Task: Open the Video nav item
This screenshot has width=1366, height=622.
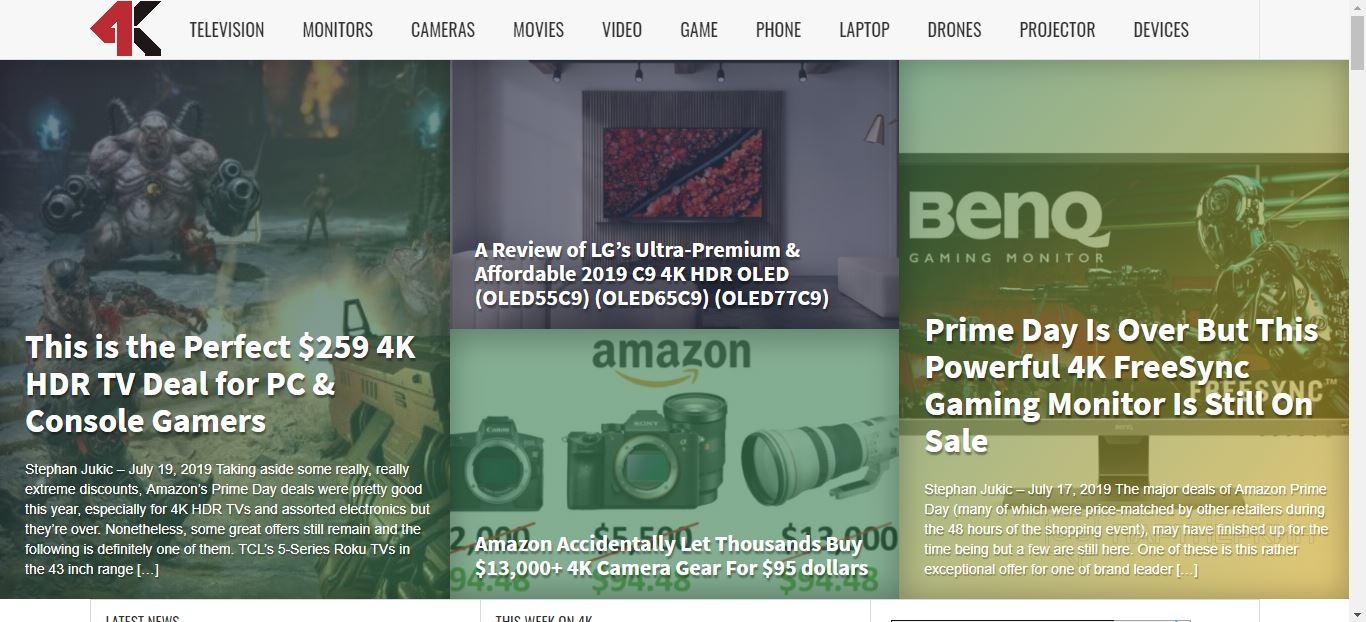Action: (622, 30)
